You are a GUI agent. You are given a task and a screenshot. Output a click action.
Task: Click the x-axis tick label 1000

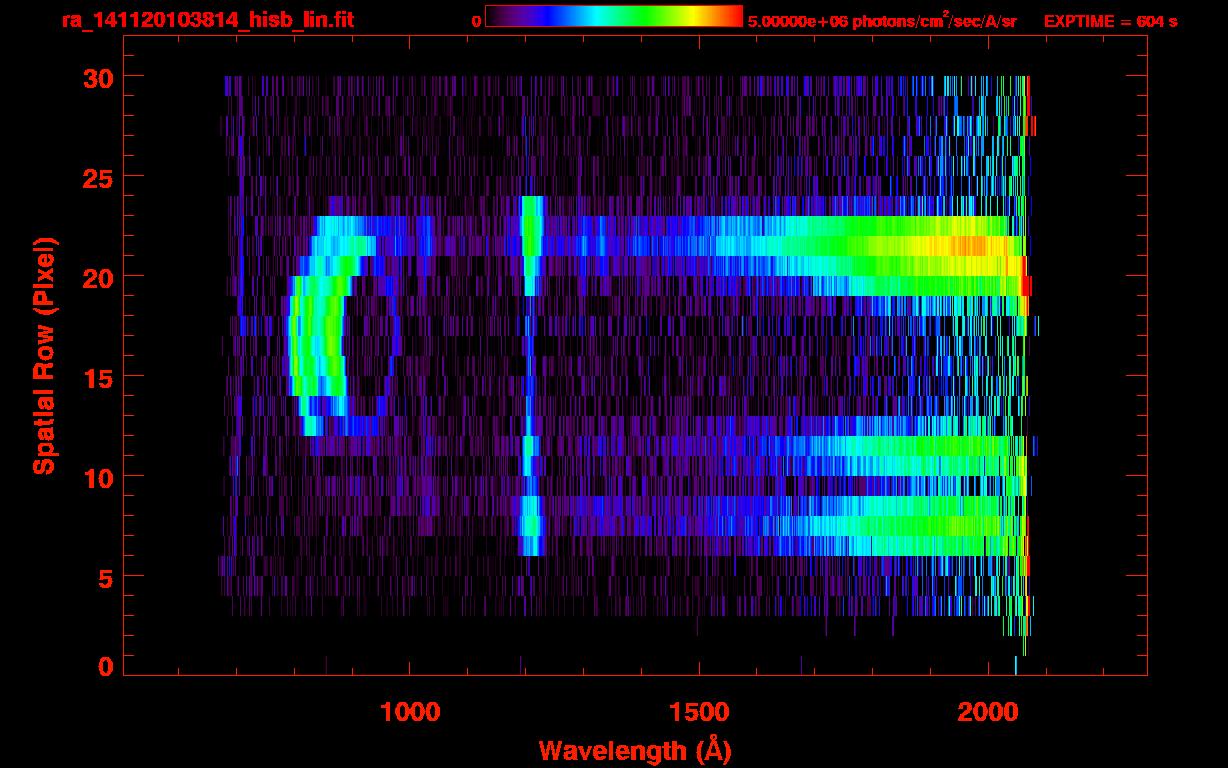pyautogui.click(x=411, y=712)
